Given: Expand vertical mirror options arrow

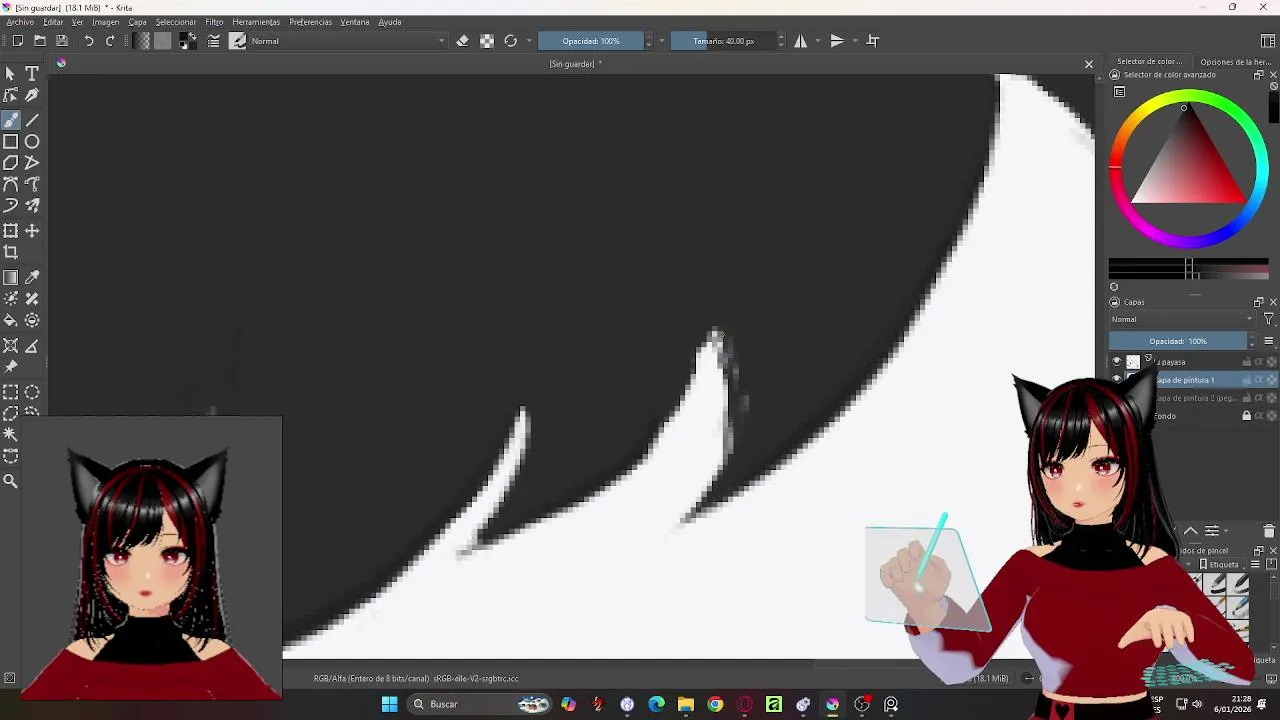Looking at the screenshot, I should [855, 41].
